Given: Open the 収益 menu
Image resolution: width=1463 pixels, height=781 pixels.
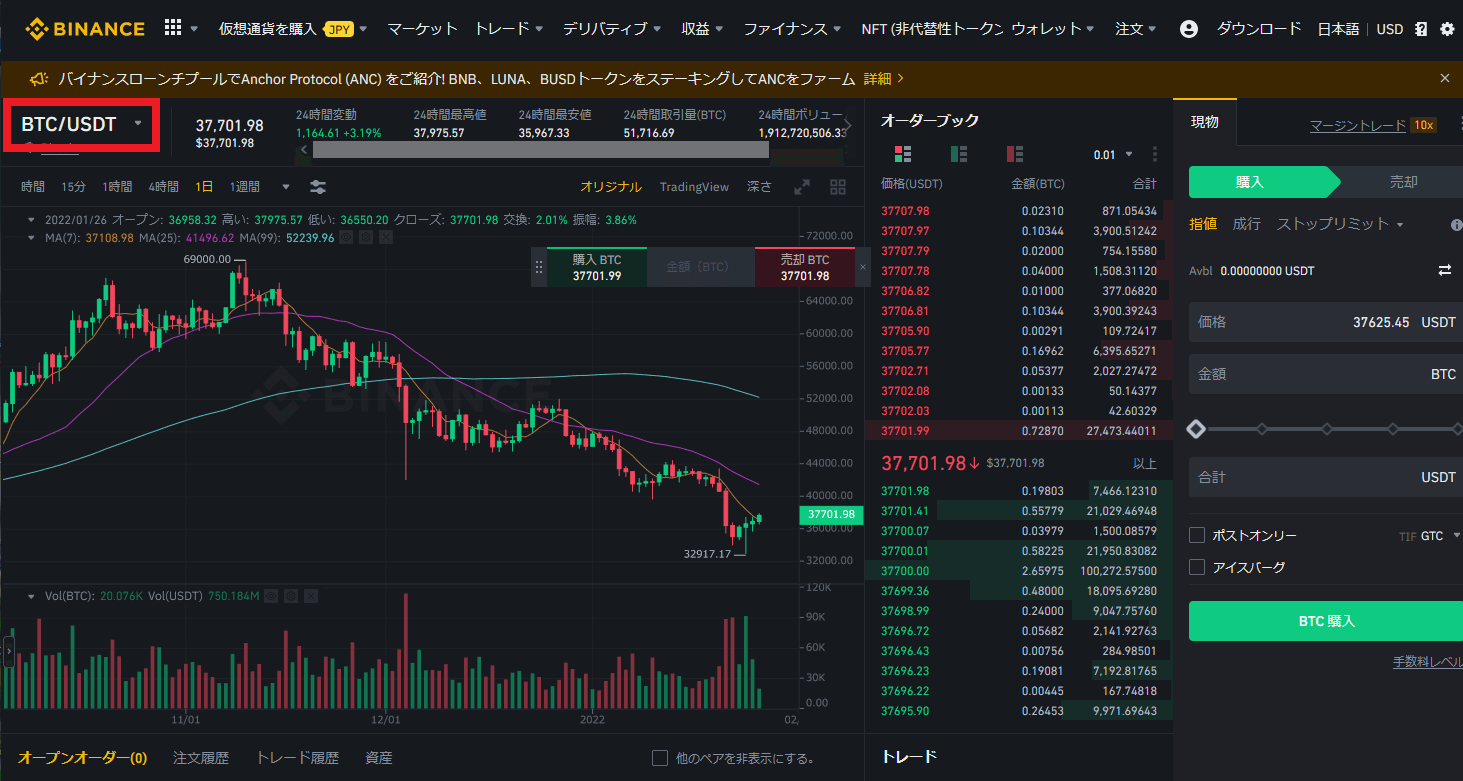Looking at the screenshot, I should point(703,29).
